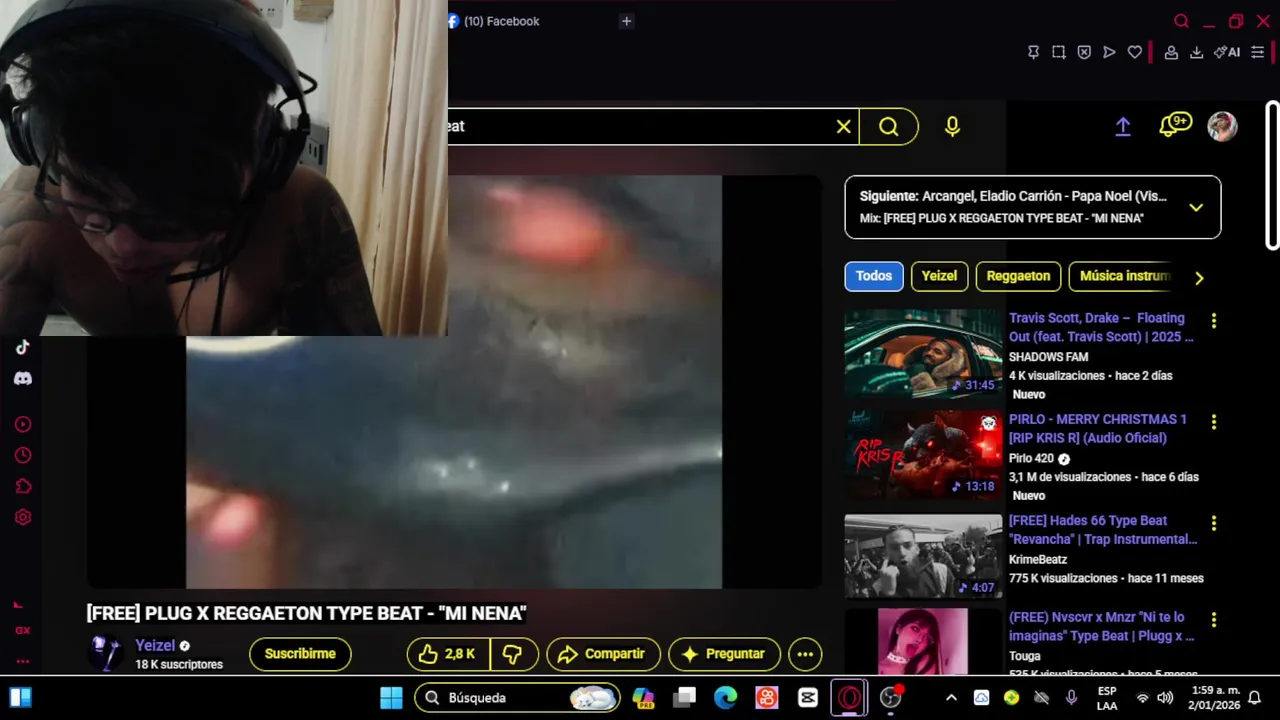Image resolution: width=1280 pixels, height=720 pixels.
Task: Add page to bookmarks with heart icon
Action: tap(1135, 52)
